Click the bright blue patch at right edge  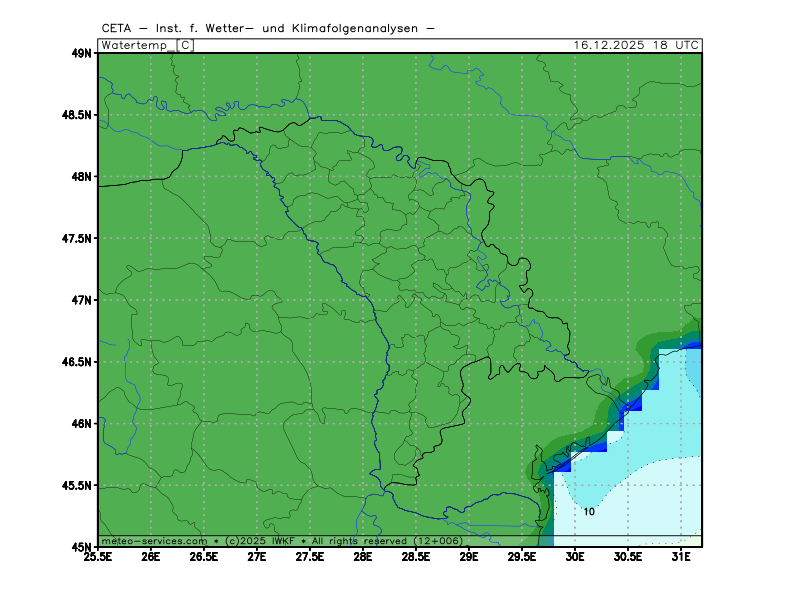691,345
